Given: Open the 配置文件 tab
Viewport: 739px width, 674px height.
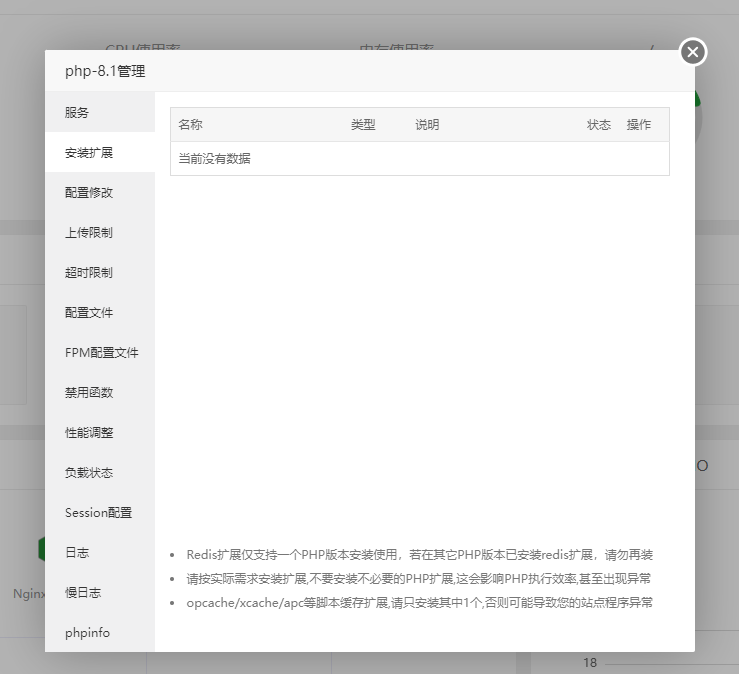Looking at the screenshot, I should click(x=100, y=312).
